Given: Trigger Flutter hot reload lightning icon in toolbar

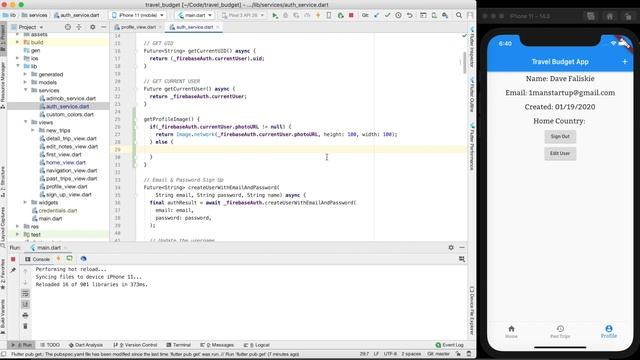Looking at the screenshot, I should 318,15.
